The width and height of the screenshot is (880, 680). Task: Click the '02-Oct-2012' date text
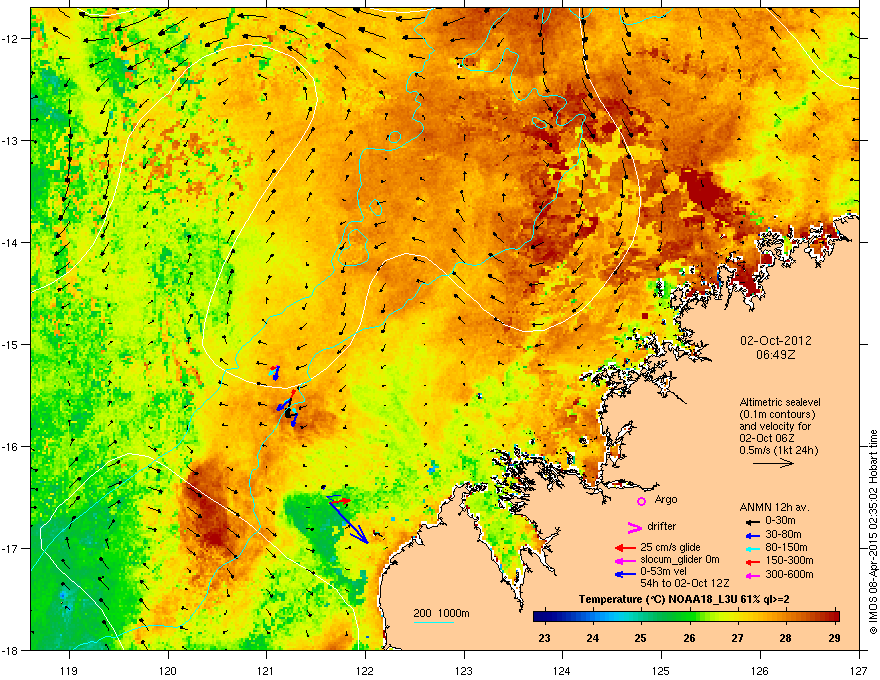click(776, 341)
